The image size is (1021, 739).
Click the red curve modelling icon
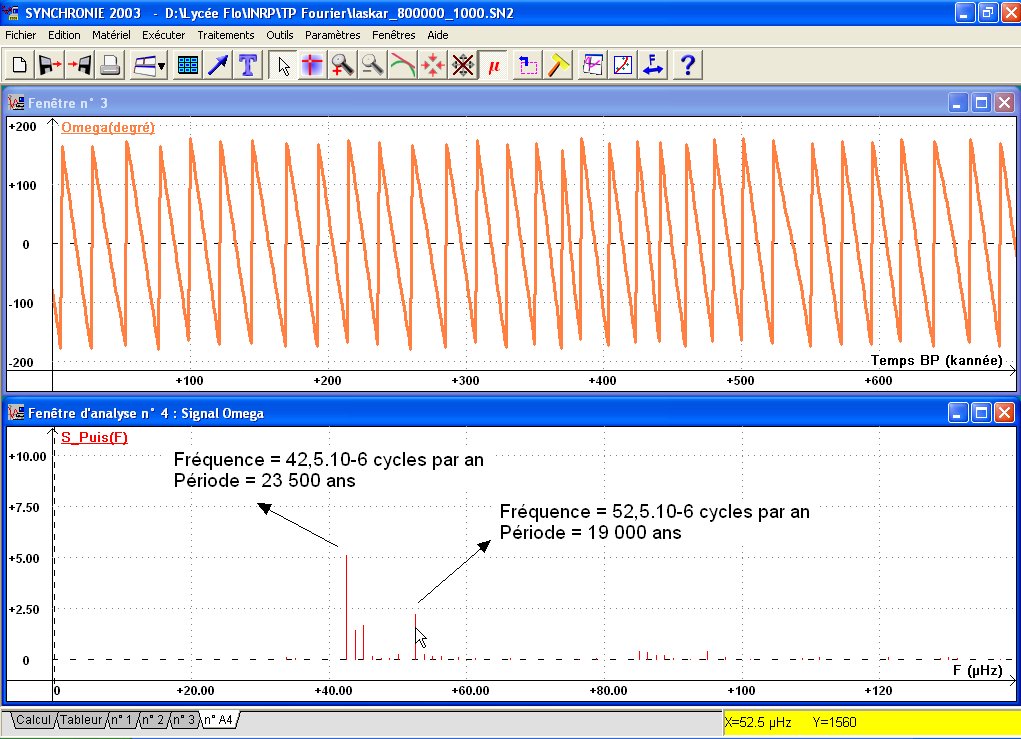pos(402,66)
